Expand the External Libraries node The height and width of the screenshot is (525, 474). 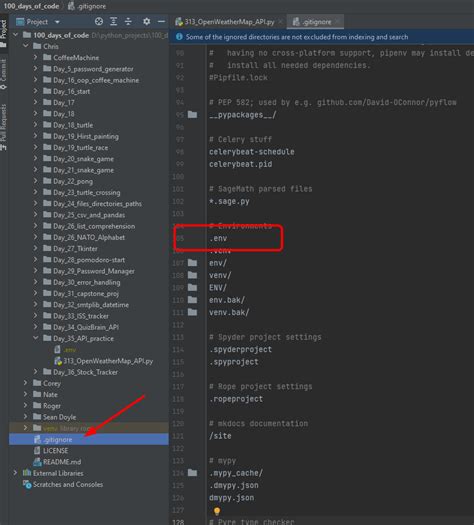tap(15, 473)
